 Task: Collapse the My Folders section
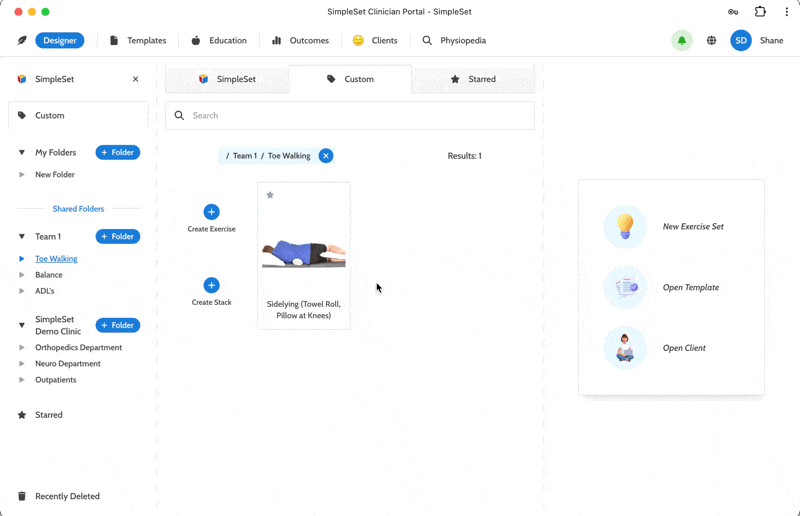21,152
